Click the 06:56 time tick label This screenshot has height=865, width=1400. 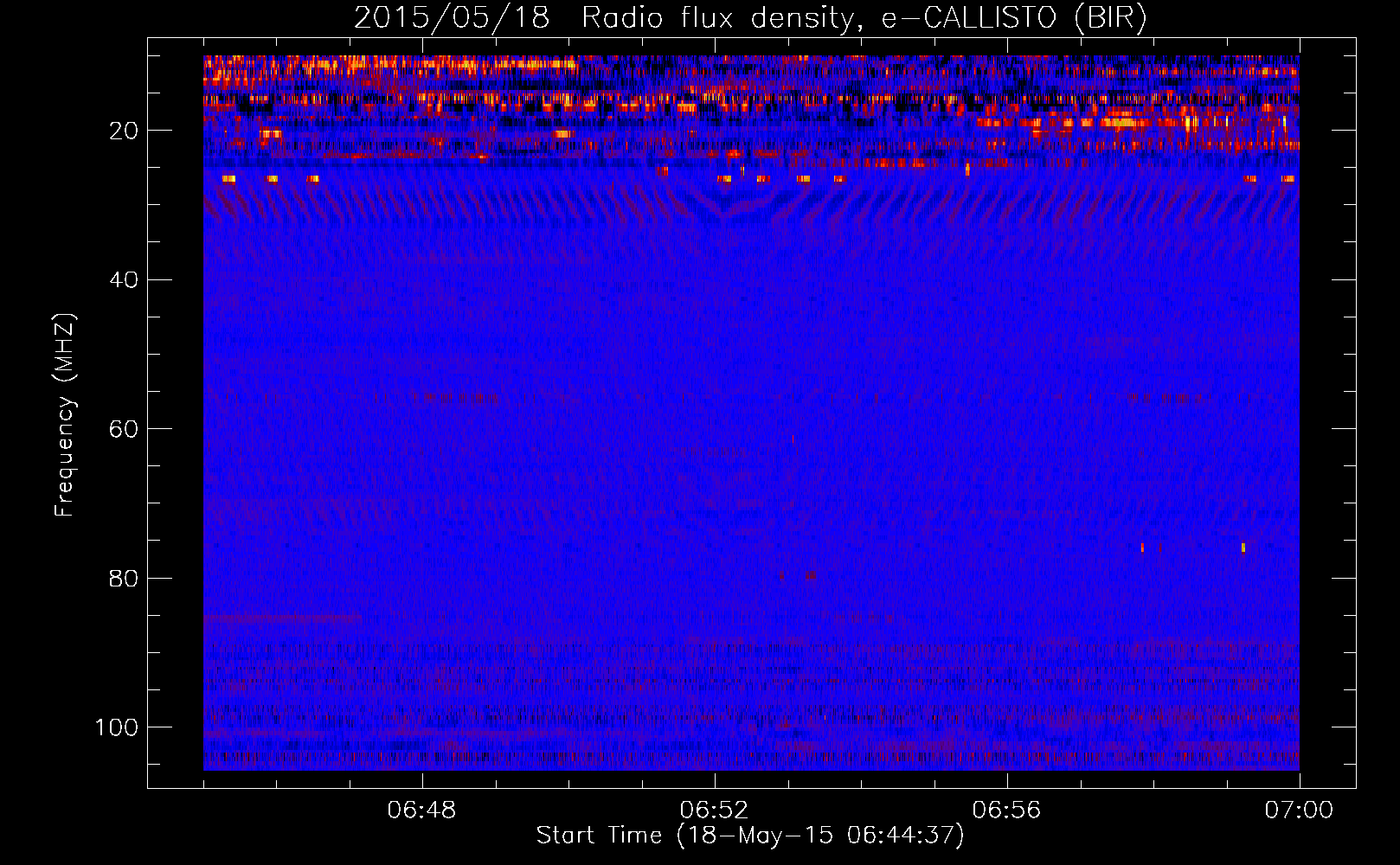point(1007,811)
